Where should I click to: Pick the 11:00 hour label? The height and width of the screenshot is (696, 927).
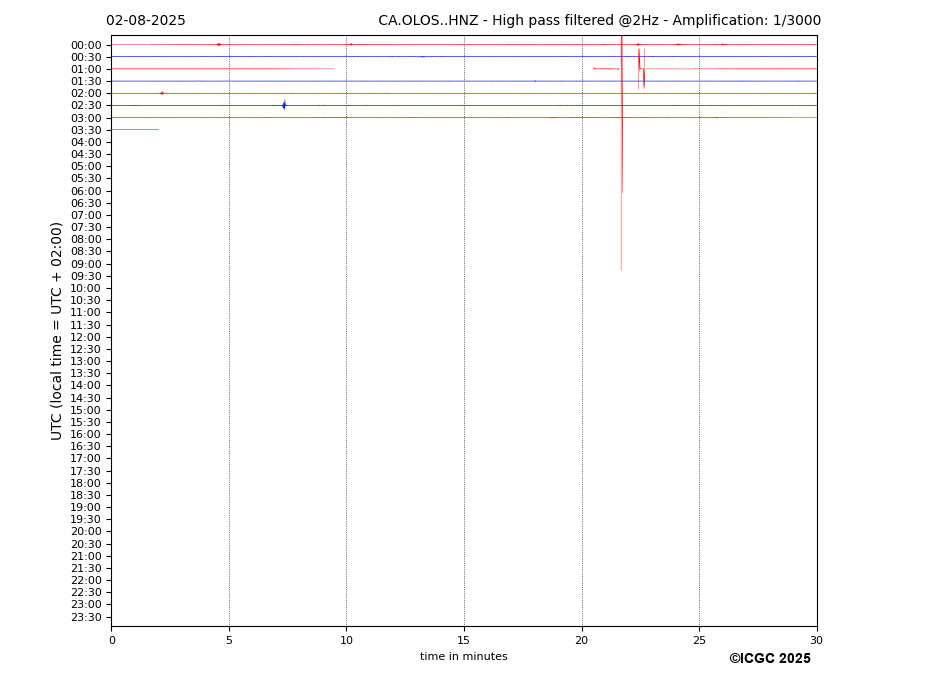pos(86,313)
